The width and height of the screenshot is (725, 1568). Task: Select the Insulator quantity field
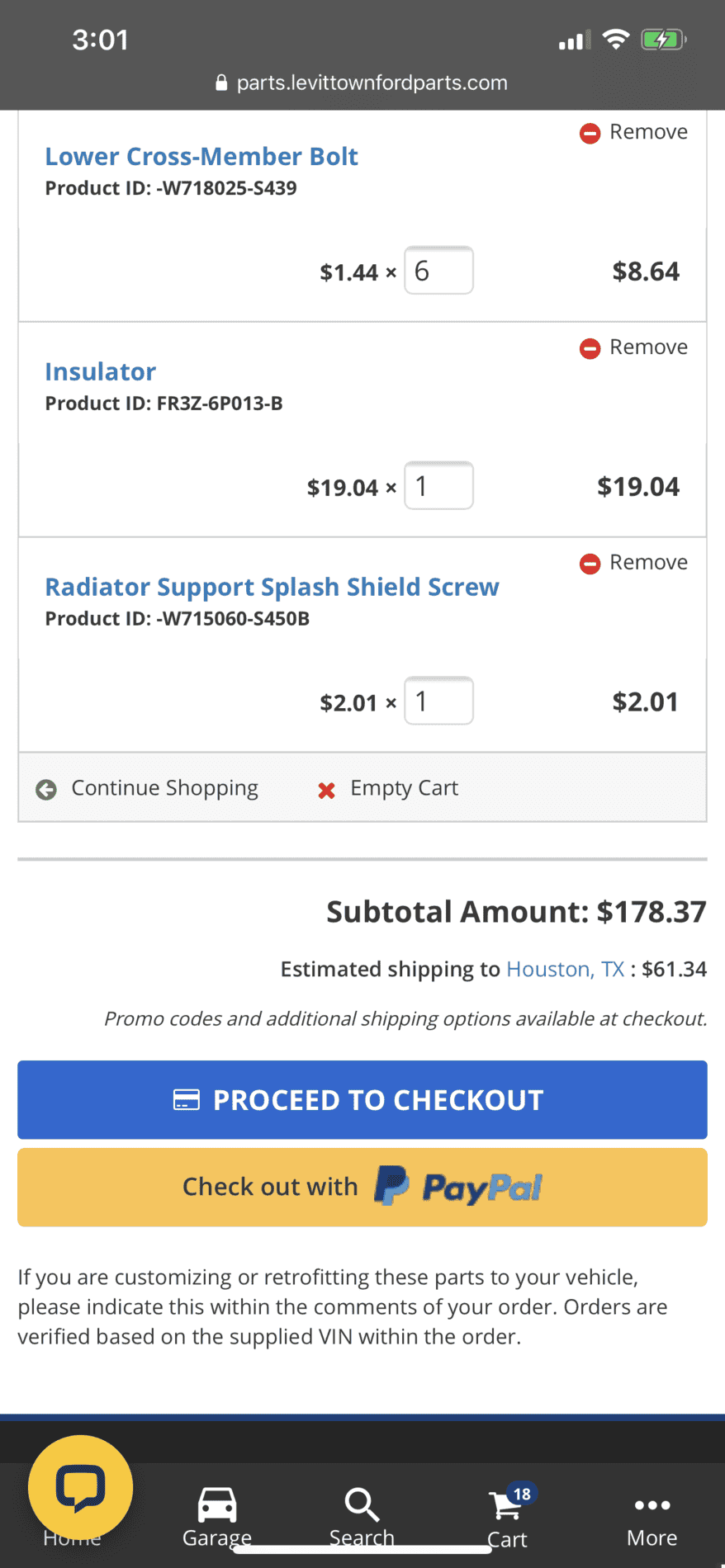438,486
